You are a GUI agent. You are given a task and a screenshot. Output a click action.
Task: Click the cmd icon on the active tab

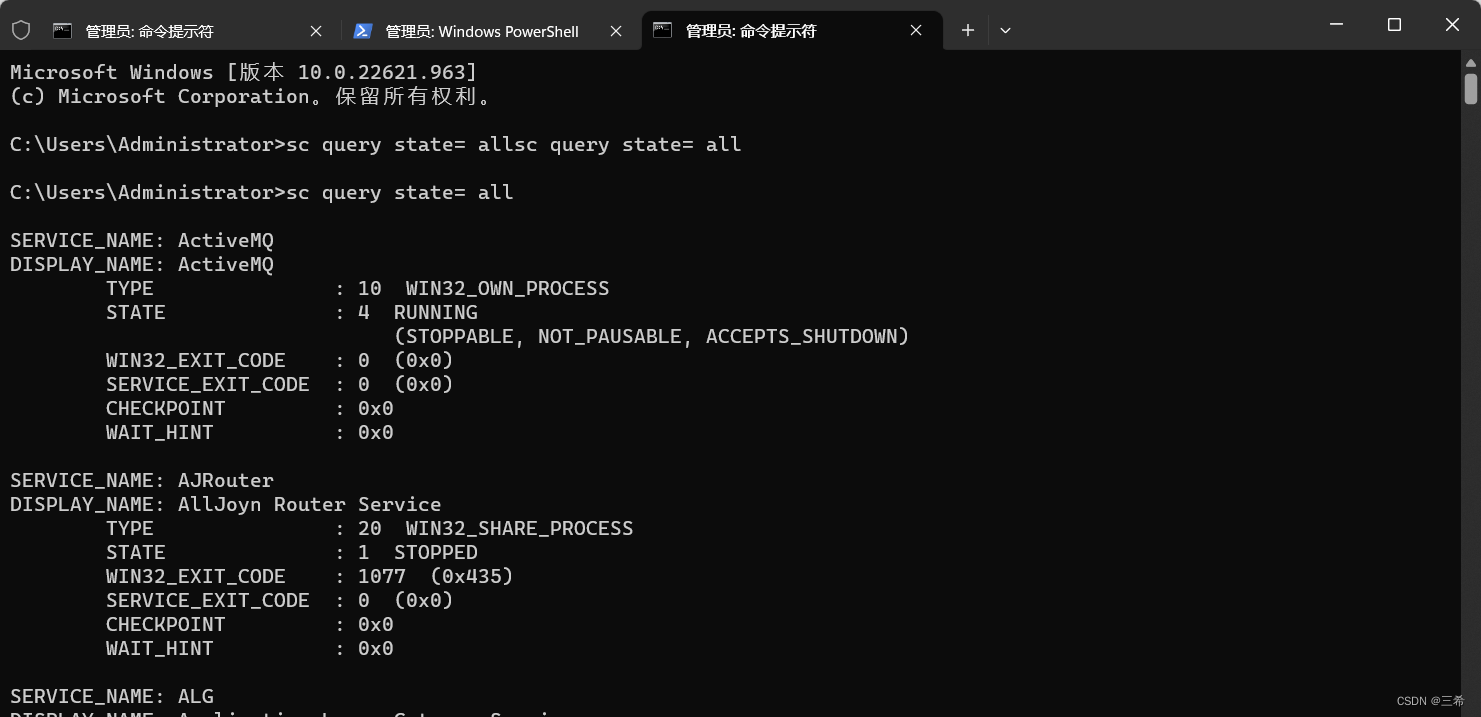[662, 30]
